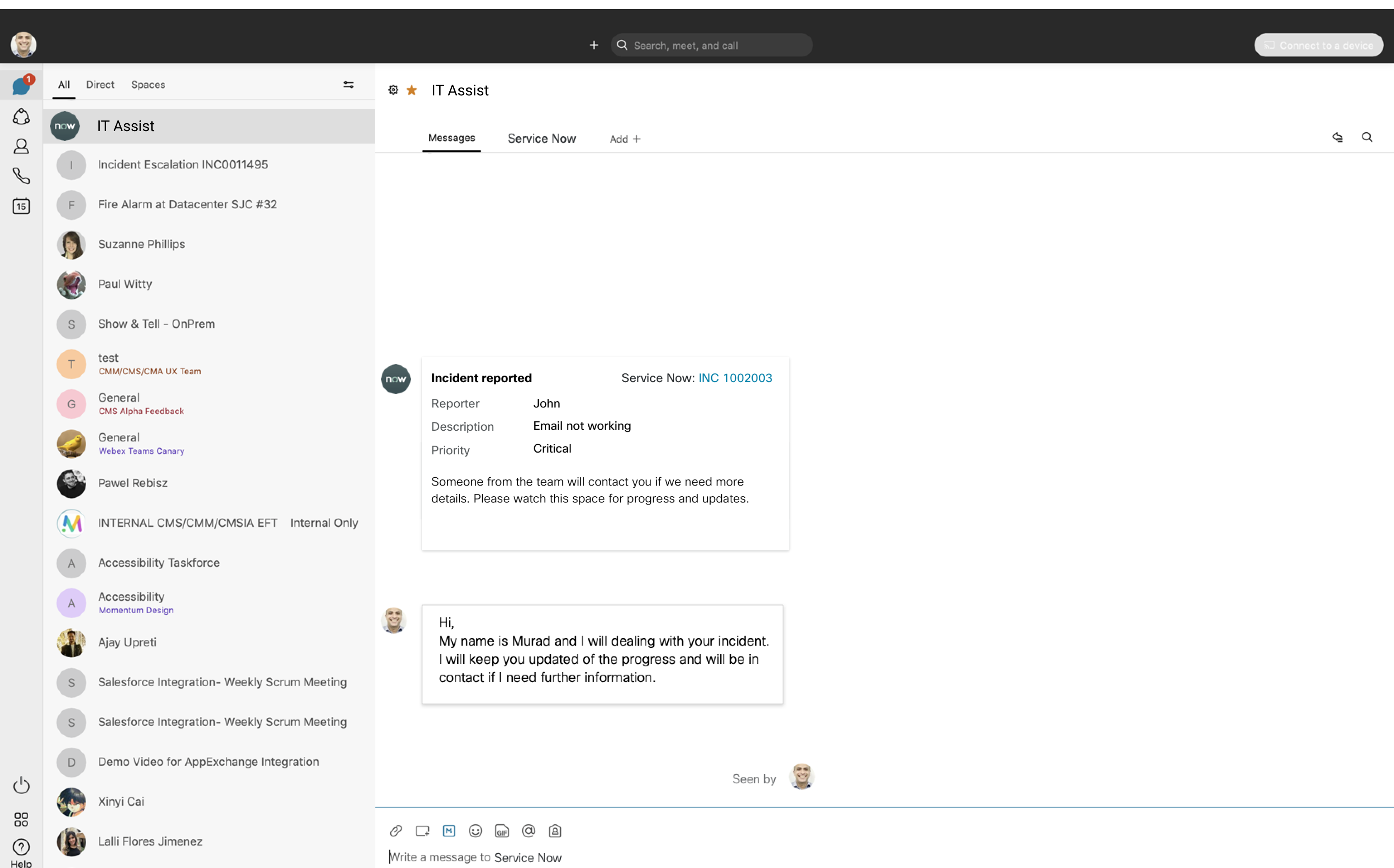The image size is (1394, 868).
Task: Open chat with Suzanne Phillips
Action: [209, 244]
